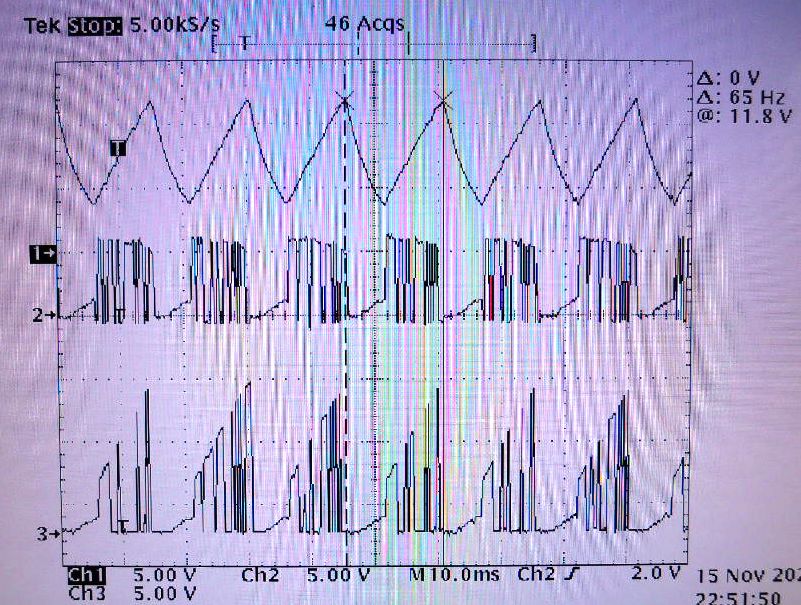This screenshot has width=801, height=605.
Task: Click the channel 1 ground marker
Action: click(x=43, y=253)
